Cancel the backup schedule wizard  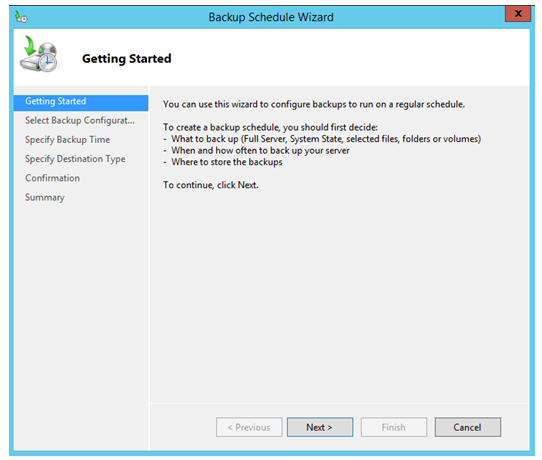(x=468, y=427)
